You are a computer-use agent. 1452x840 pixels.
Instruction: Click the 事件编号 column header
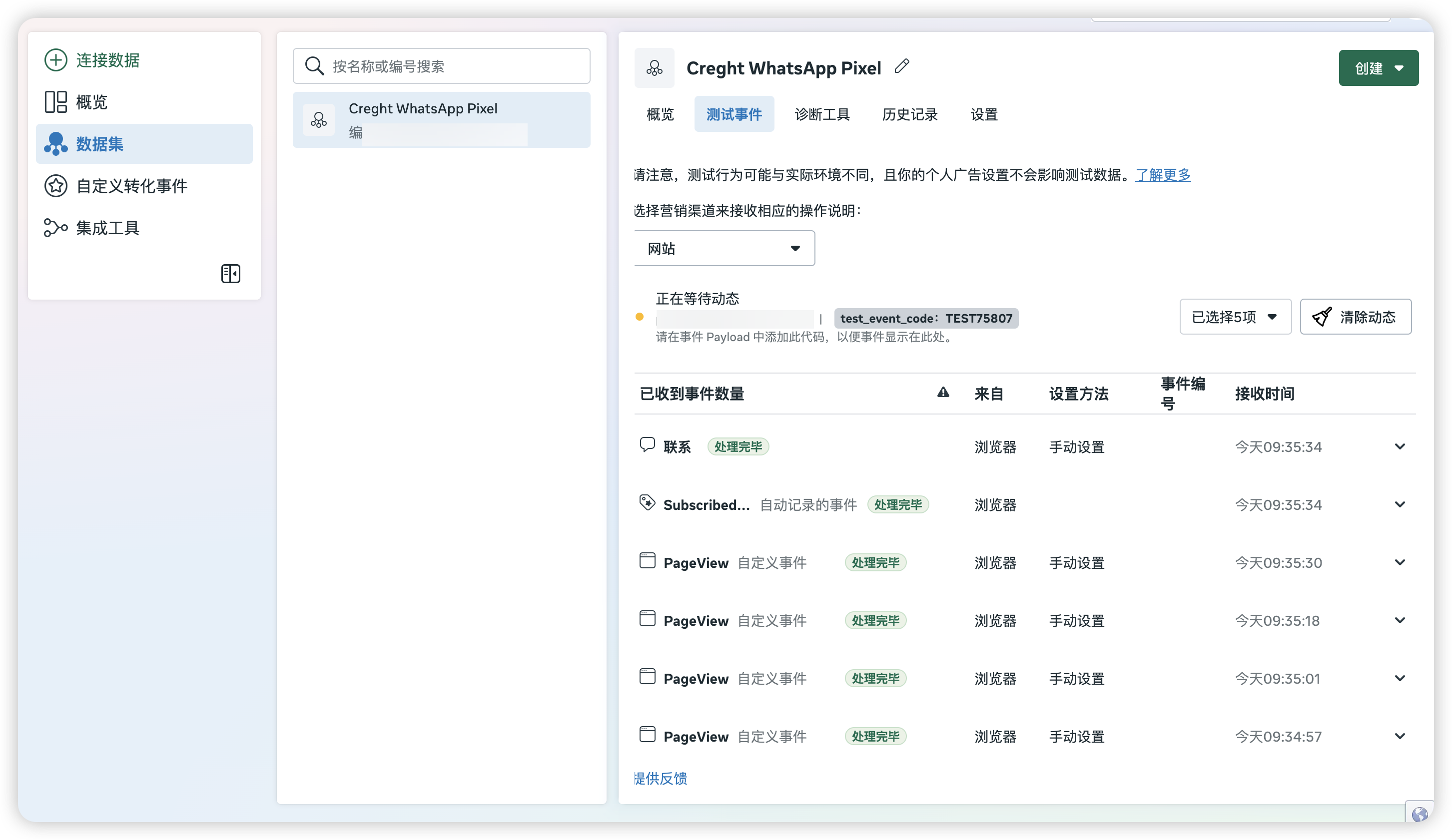(1182, 394)
